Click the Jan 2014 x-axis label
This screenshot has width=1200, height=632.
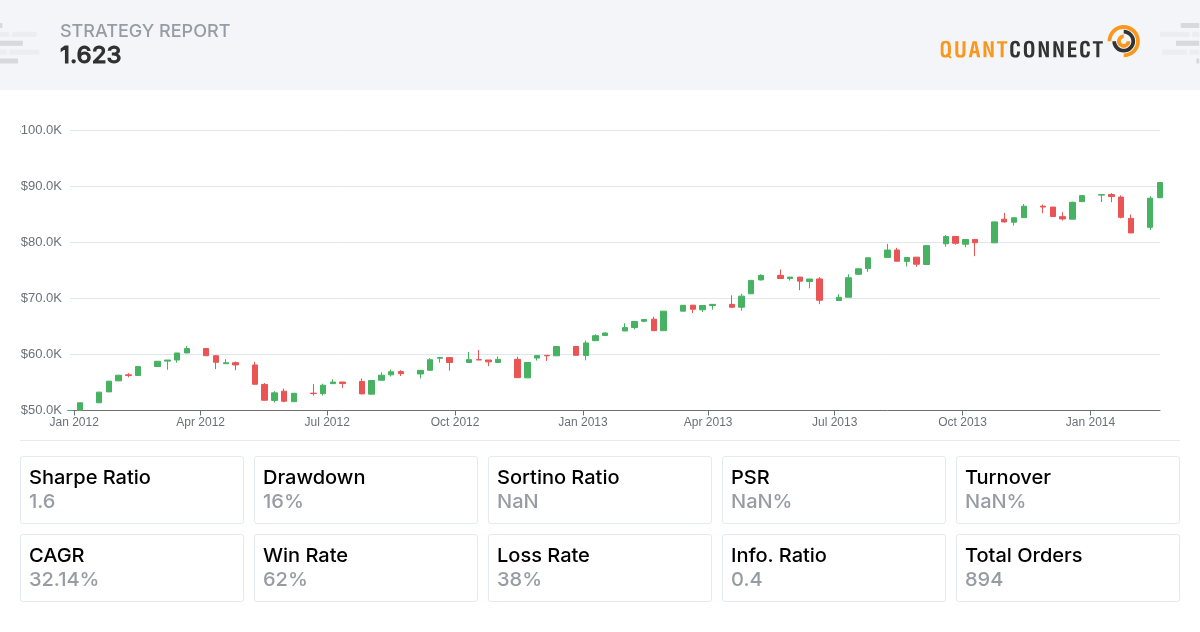point(1090,422)
